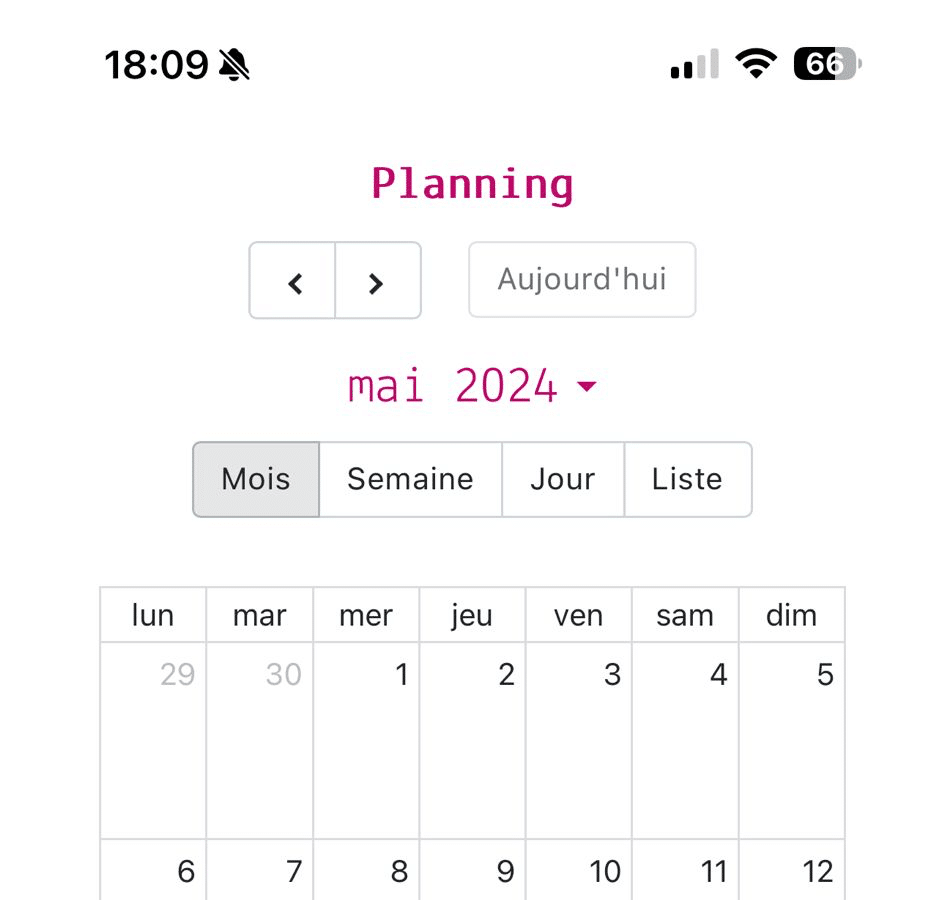The width and height of the screenshot is (945, 900).
Task: Switch to Semaine view
Action: pyautogui.click(x=410, y=479)
